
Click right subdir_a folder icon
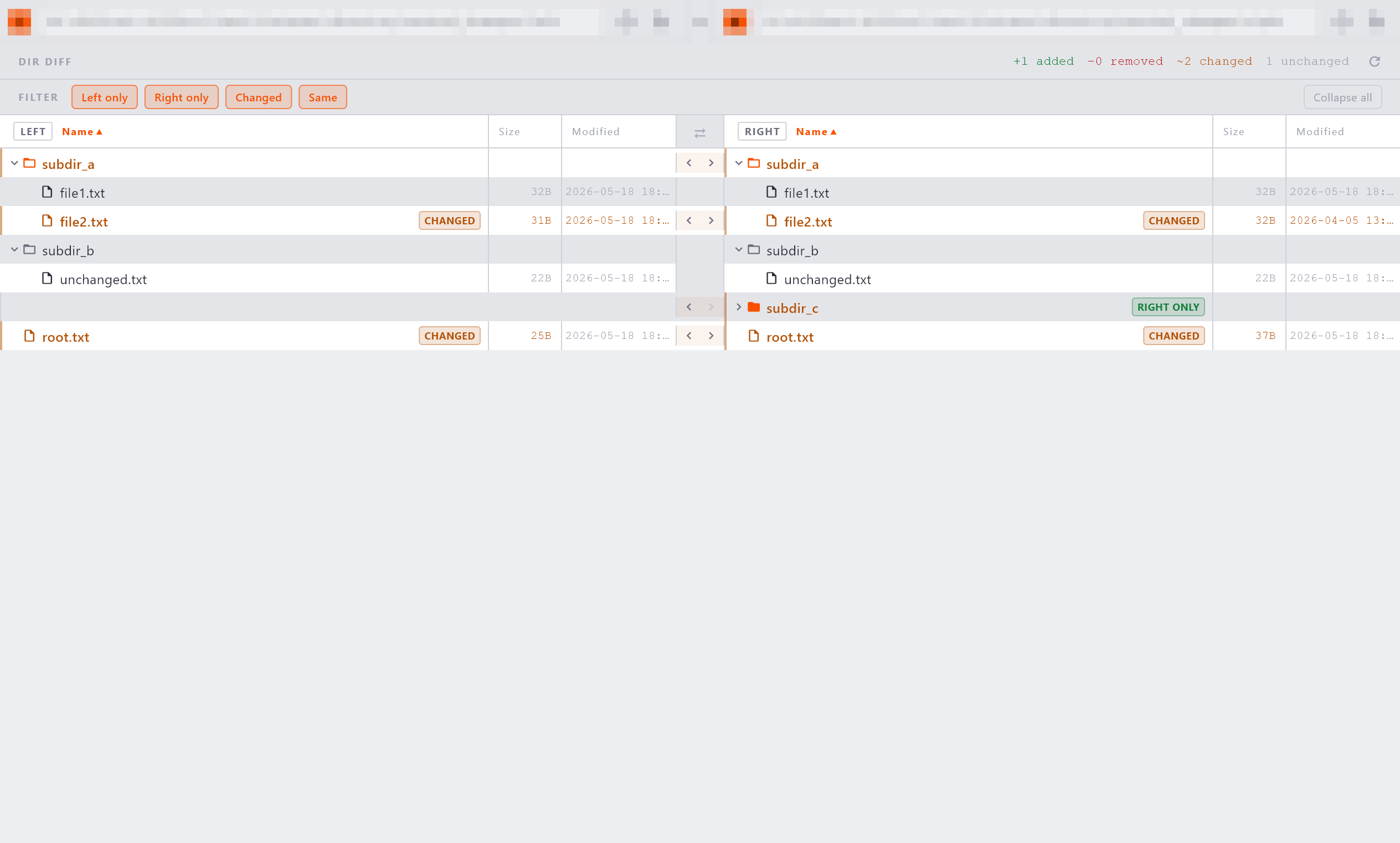[x=754, y=163]
